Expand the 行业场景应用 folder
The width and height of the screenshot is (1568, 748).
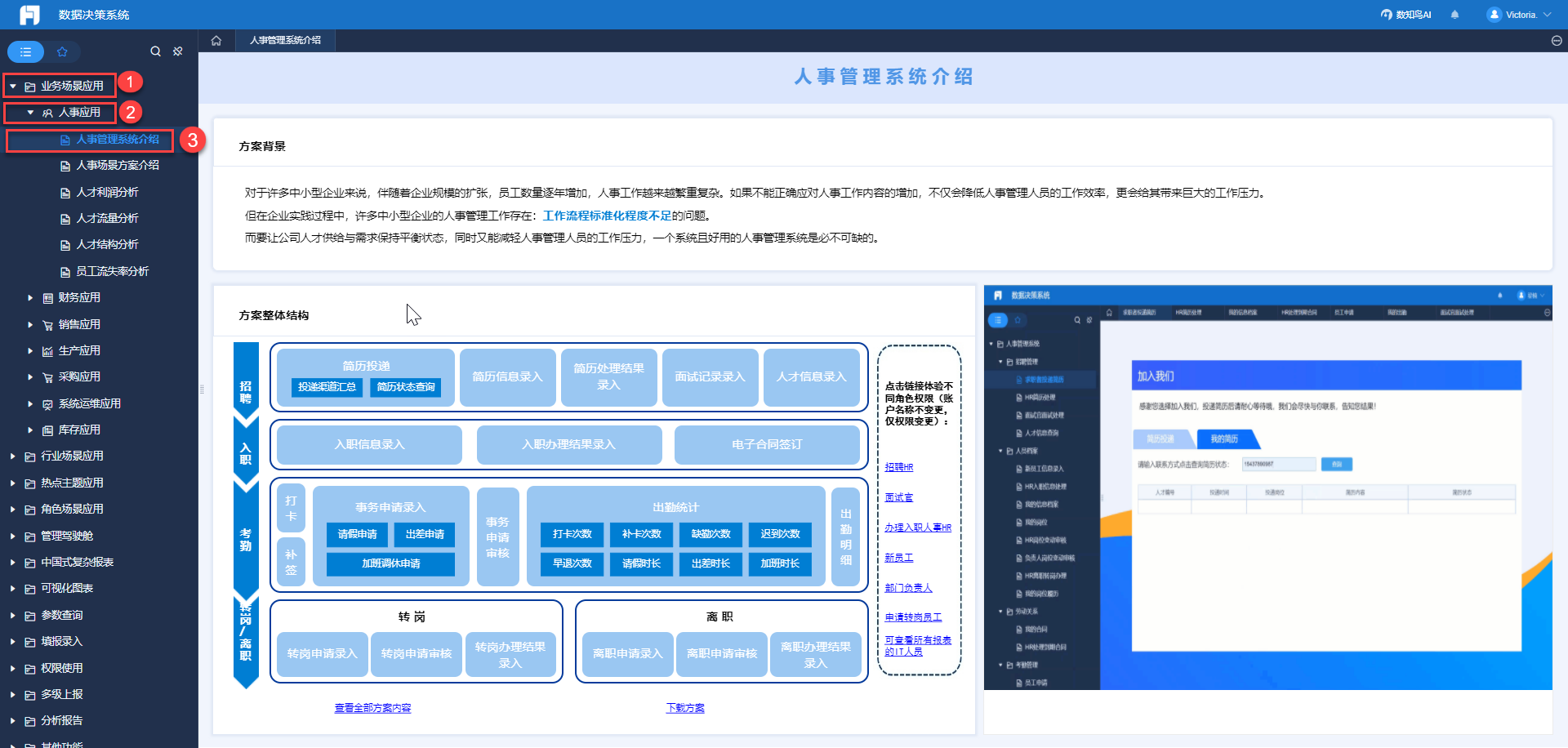pos(13,456)
